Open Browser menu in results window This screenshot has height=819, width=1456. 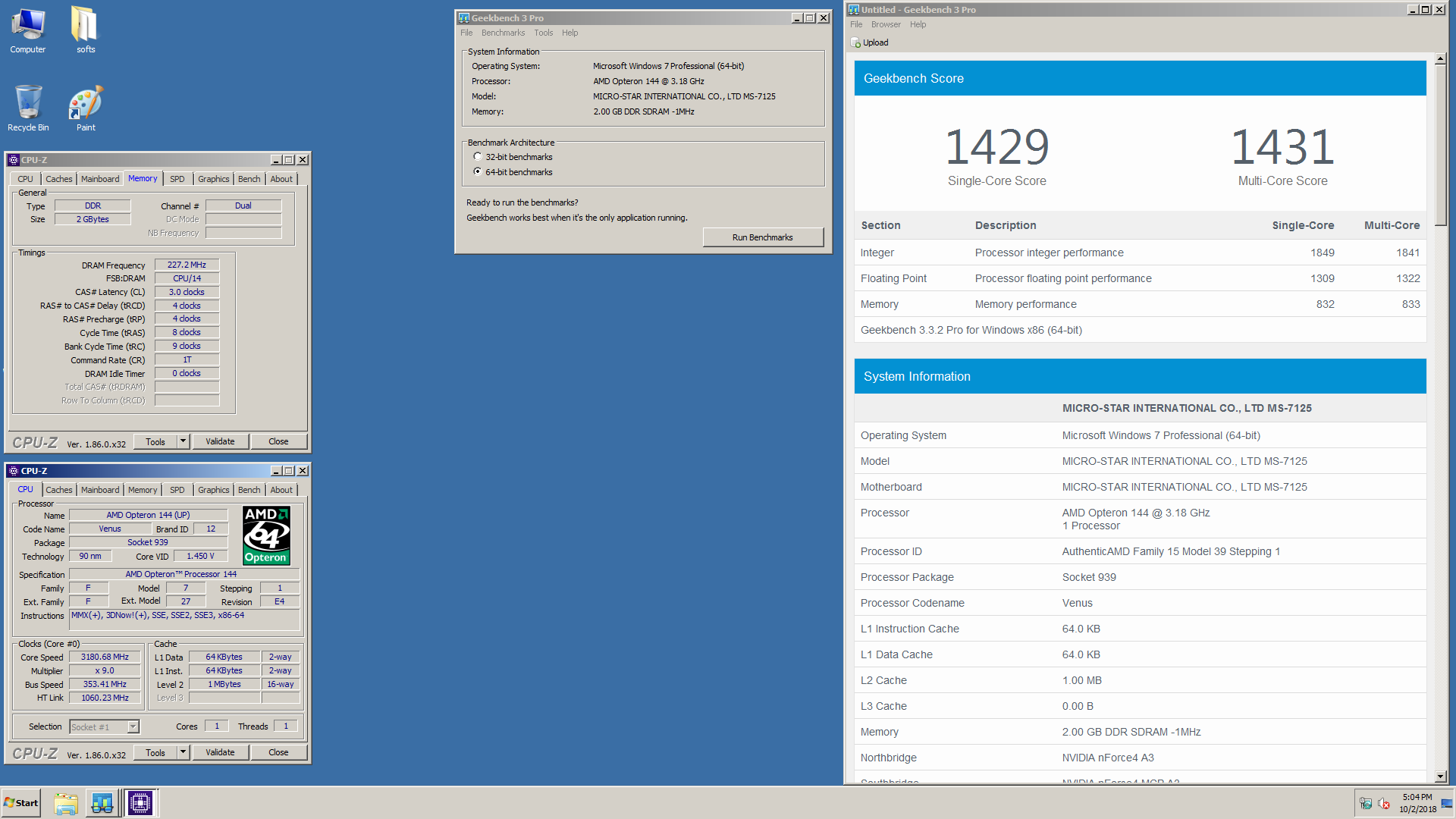[886, 24]
